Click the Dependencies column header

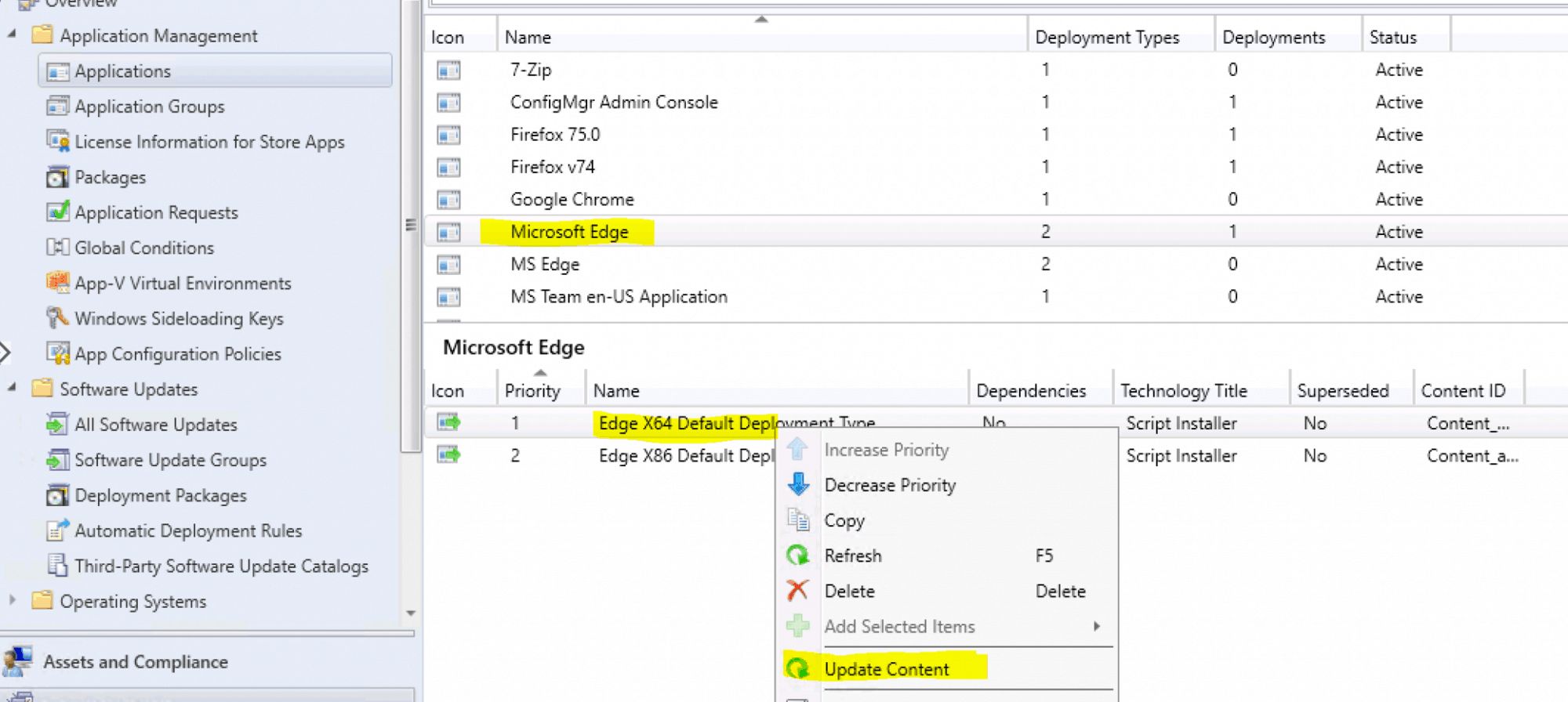(x=1040, y=390)
